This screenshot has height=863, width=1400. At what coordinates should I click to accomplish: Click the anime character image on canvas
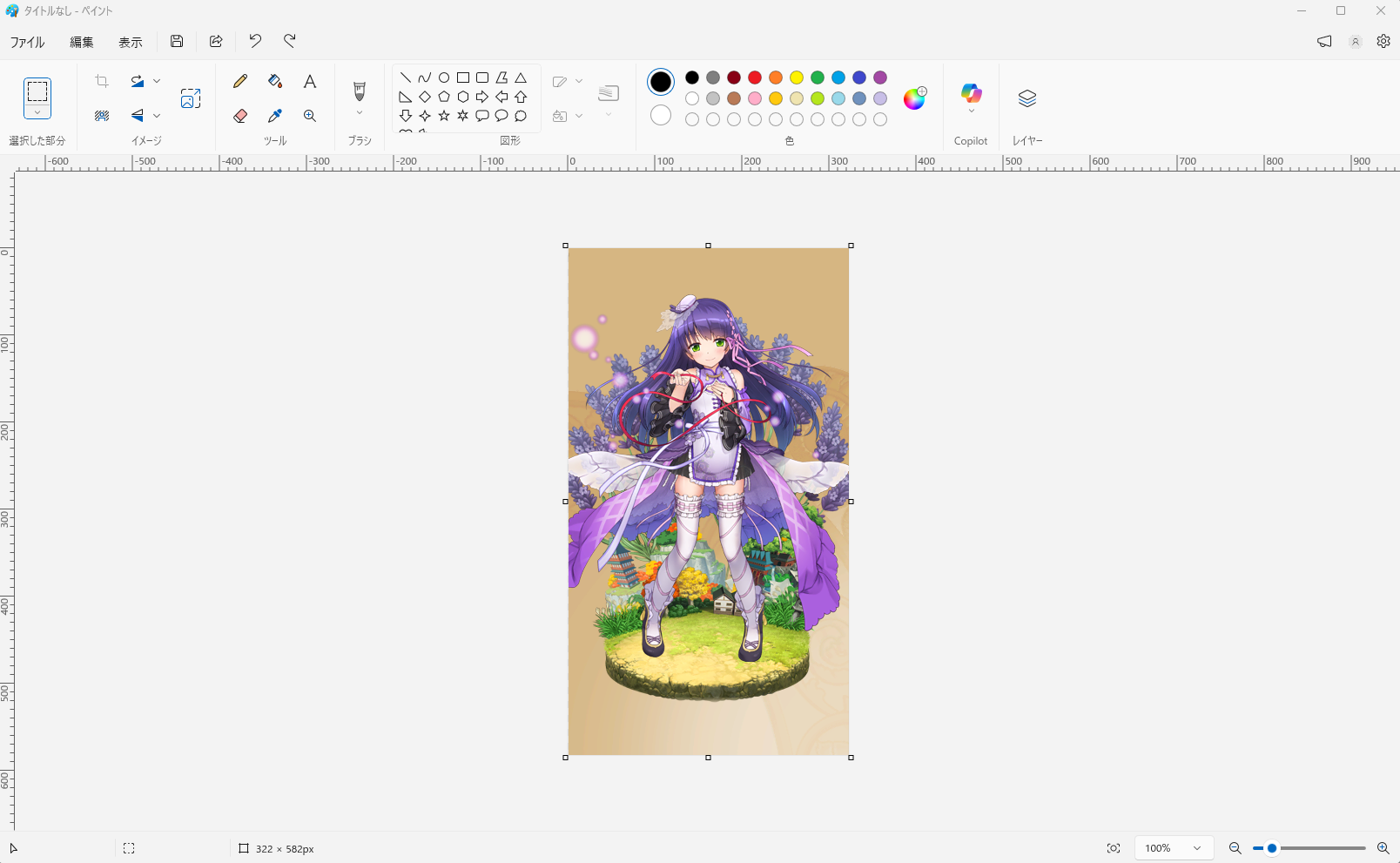tap(708, 502)
